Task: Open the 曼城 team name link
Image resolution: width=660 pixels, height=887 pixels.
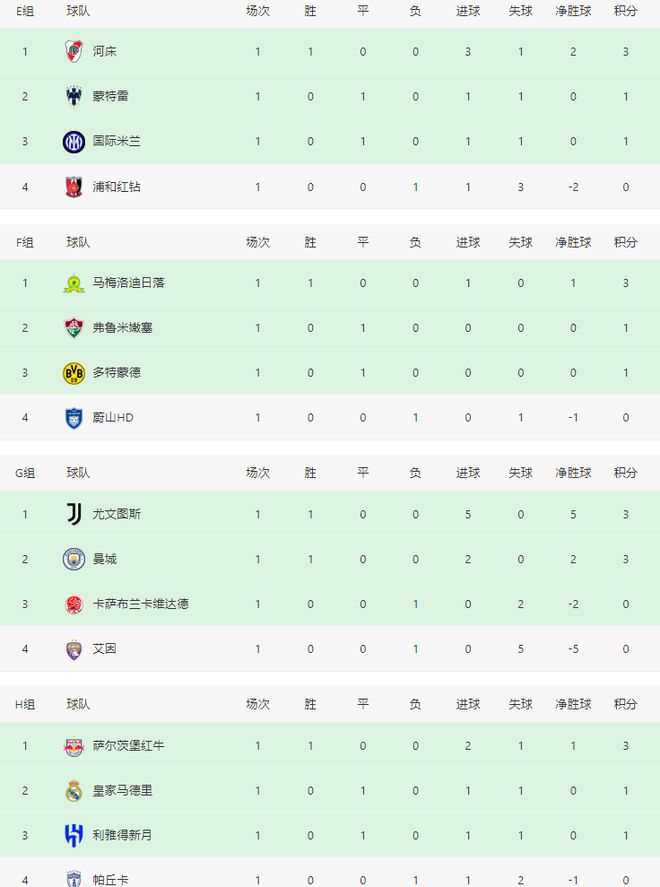Action: [x=104, y=559]
